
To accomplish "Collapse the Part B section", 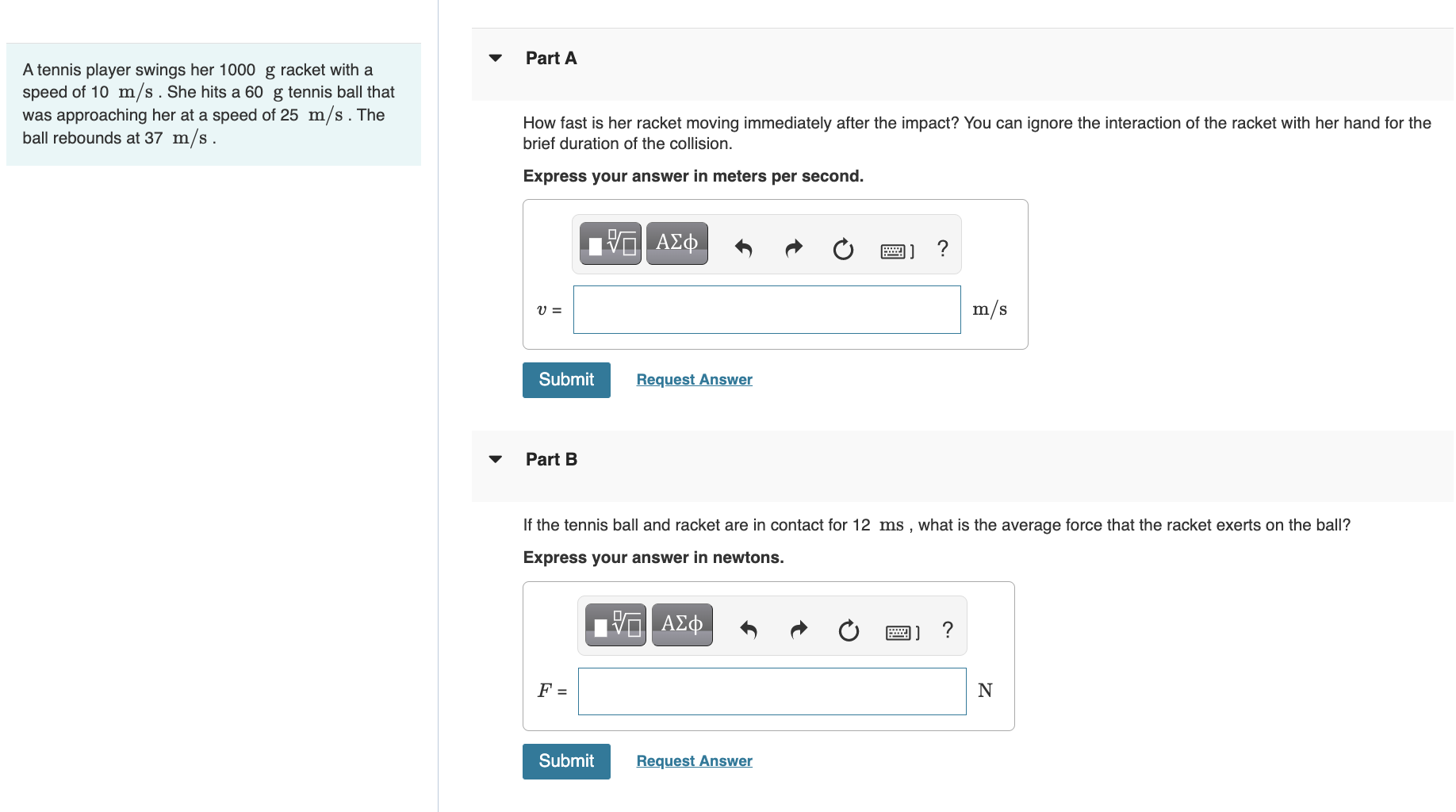I will point(496,459).
